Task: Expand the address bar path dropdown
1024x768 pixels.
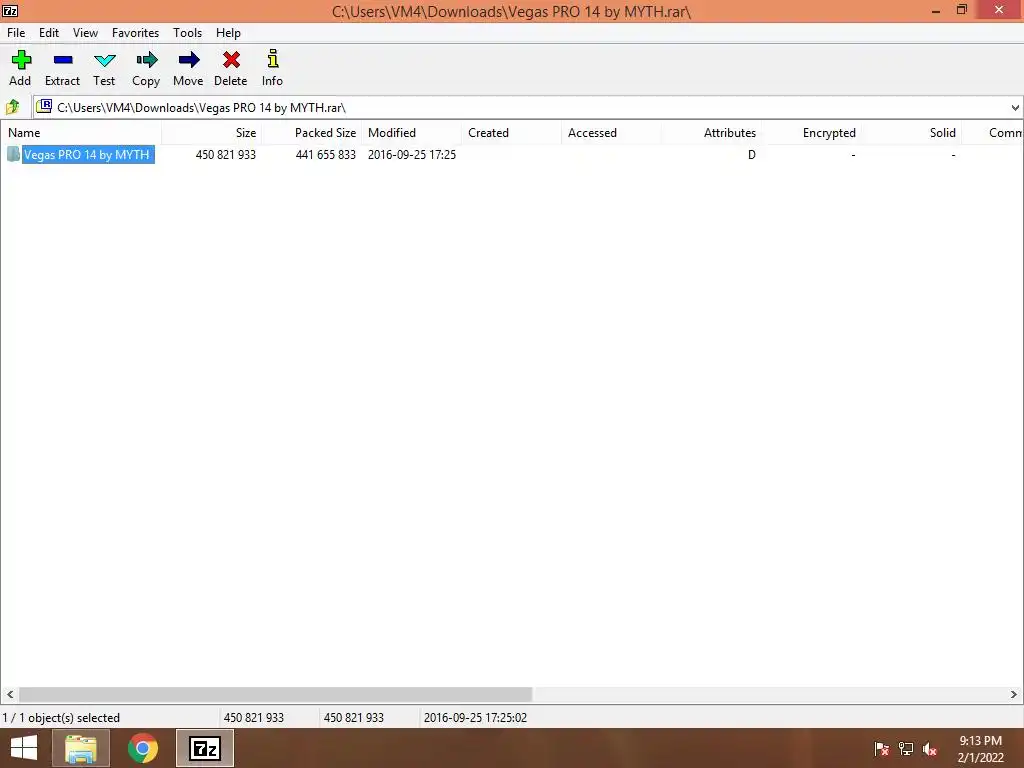Action: coord(1015,107)
